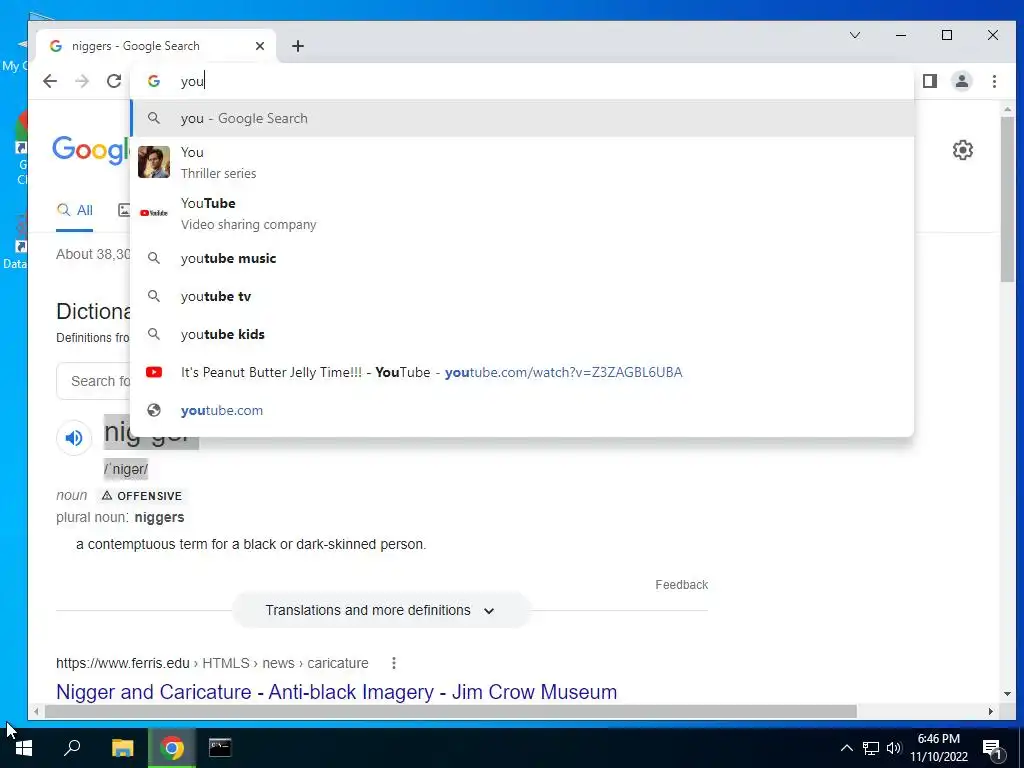Reload the page with the refresh icon
The width and height of the screenshot is (1024, 768).
[x=114, y=81]
